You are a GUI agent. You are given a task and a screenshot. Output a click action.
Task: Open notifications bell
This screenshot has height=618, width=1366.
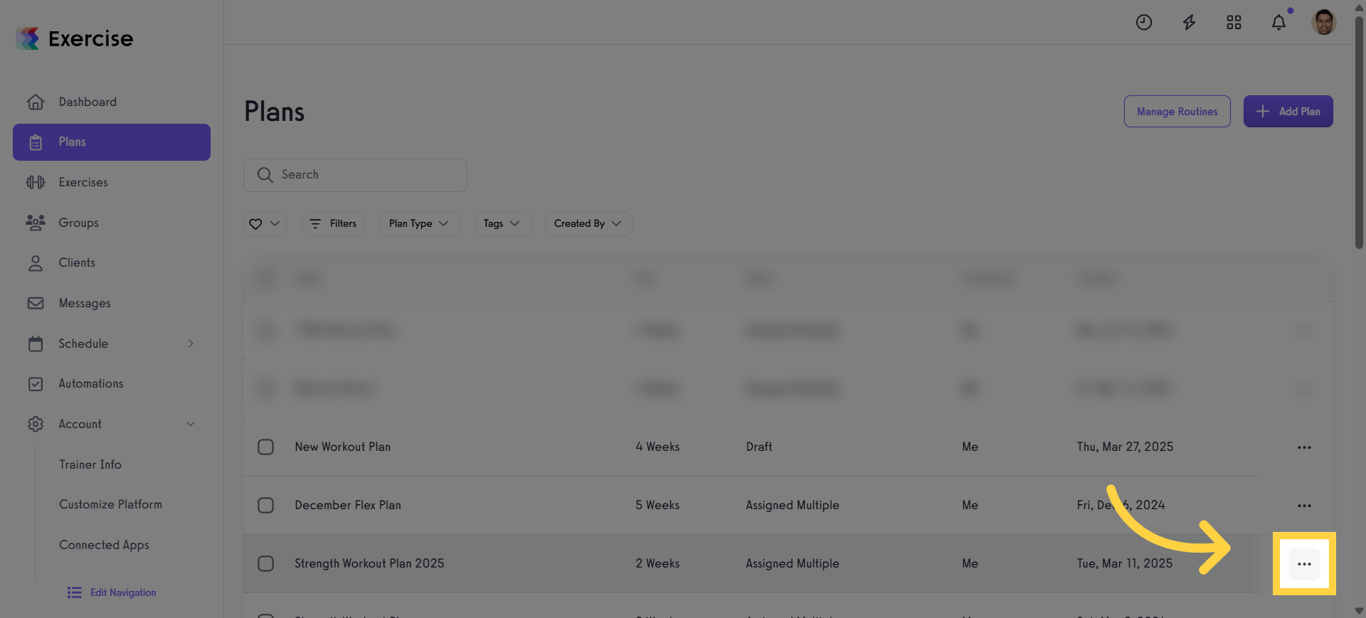(x=1279, y=22)
